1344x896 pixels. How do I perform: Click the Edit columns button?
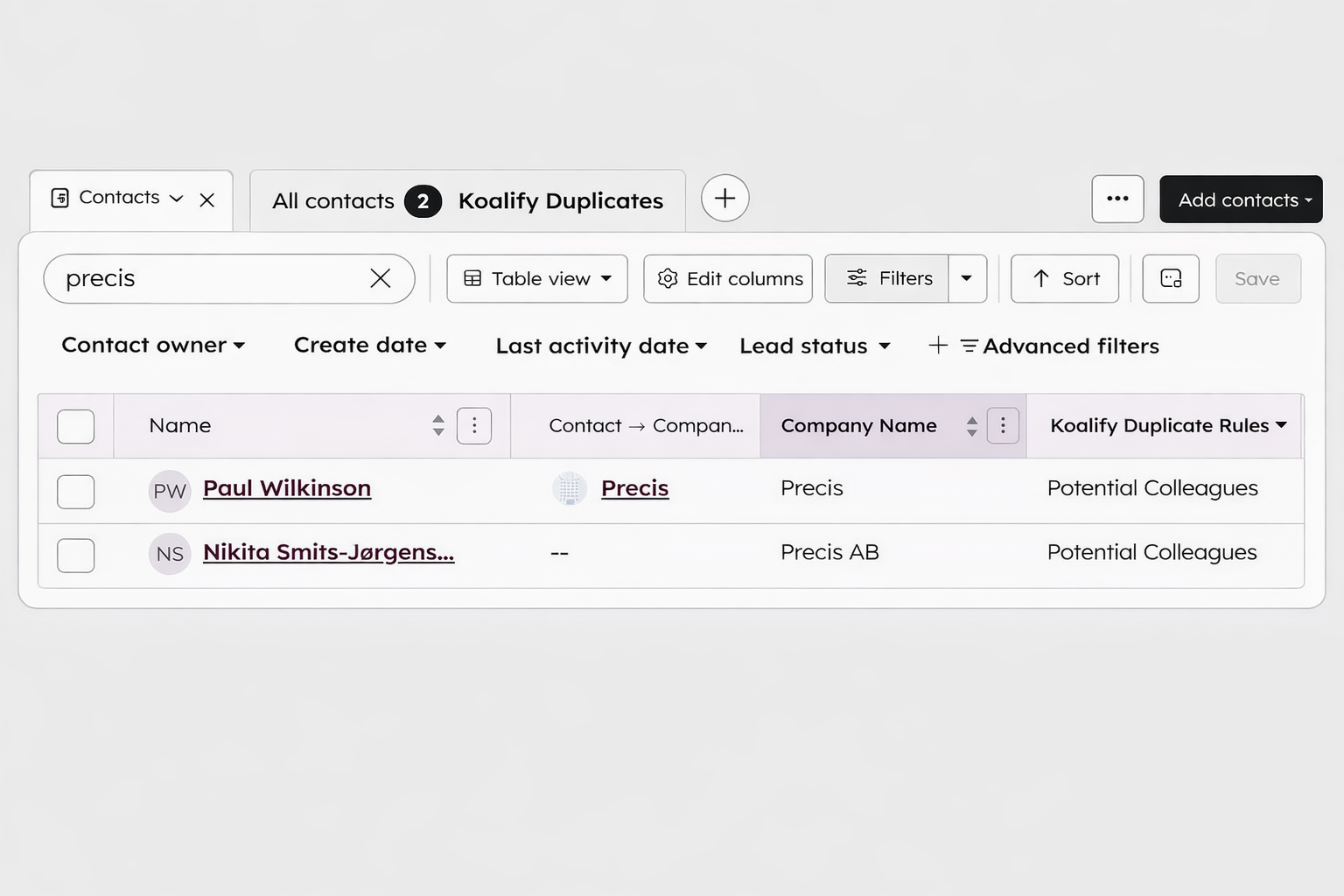728,278
